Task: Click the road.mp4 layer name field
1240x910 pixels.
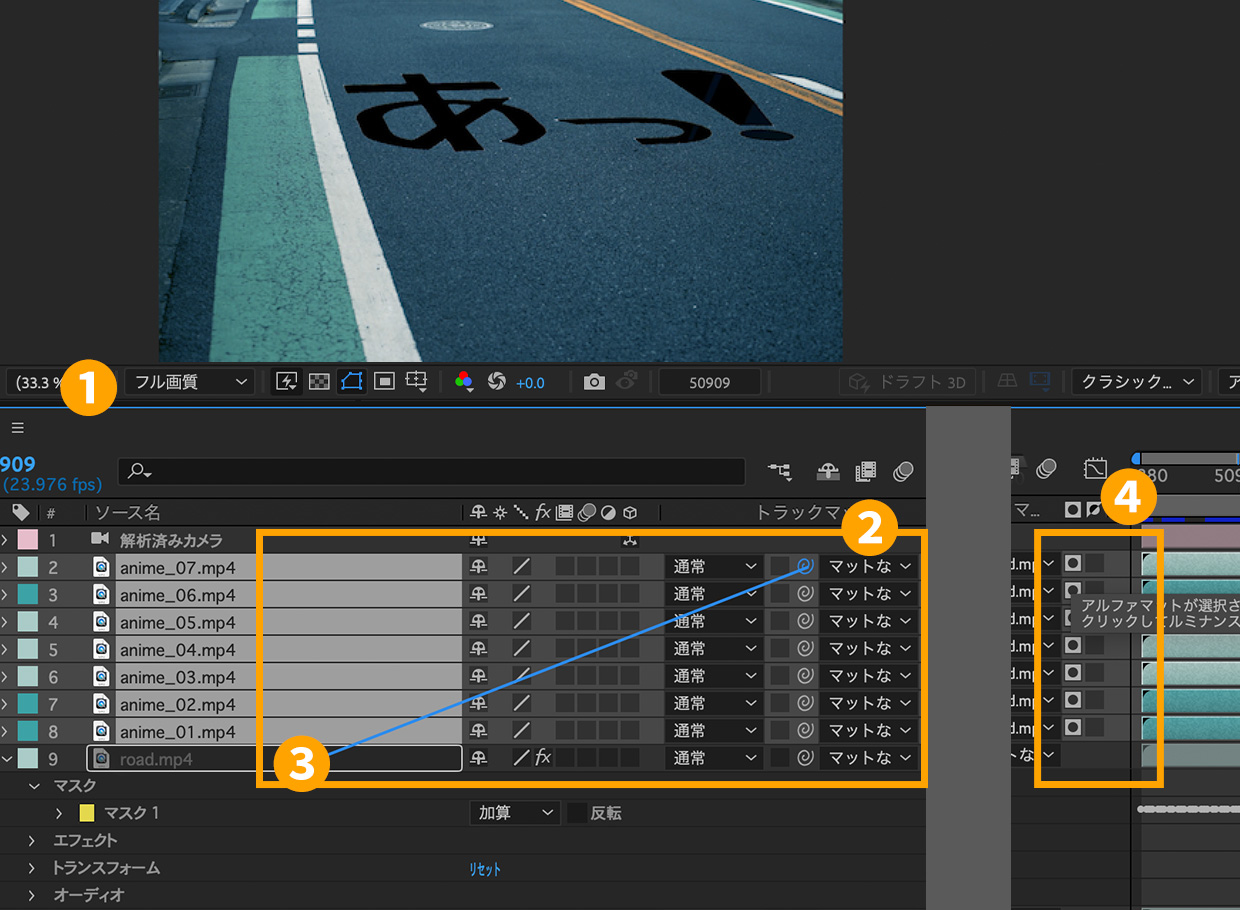Action: [274, 759]
